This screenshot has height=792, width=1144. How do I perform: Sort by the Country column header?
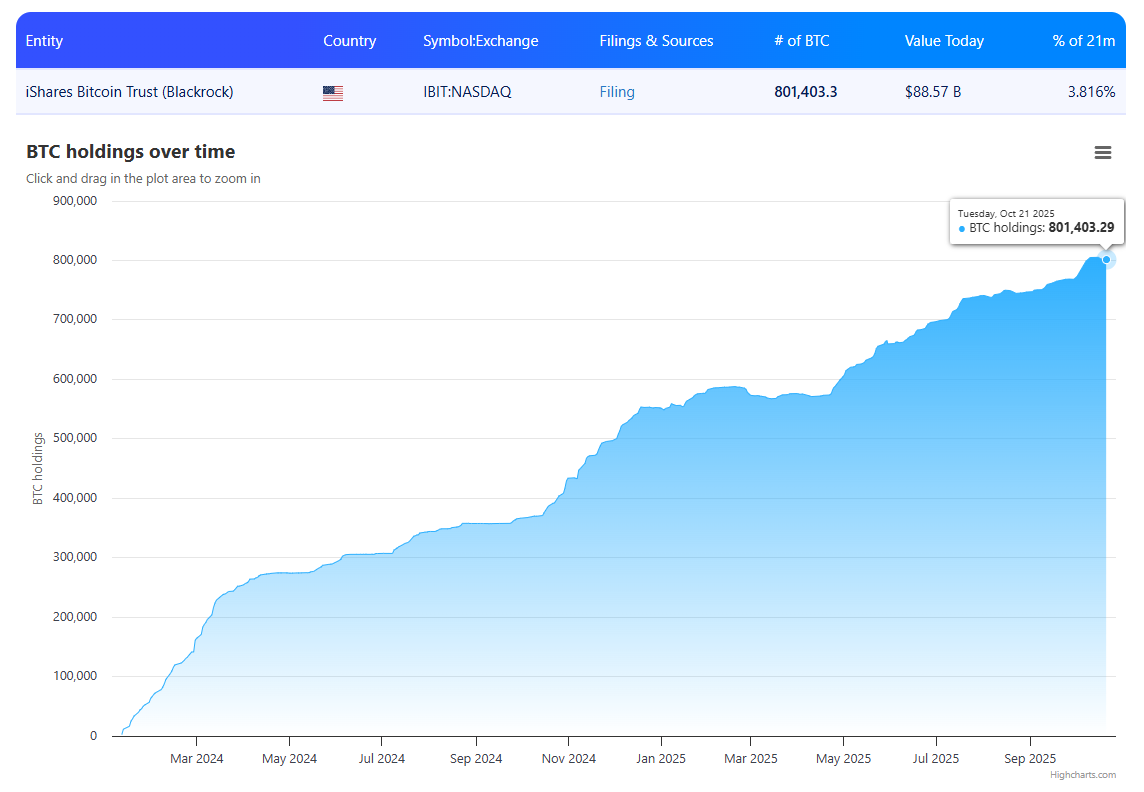click(x=349, y=41)
